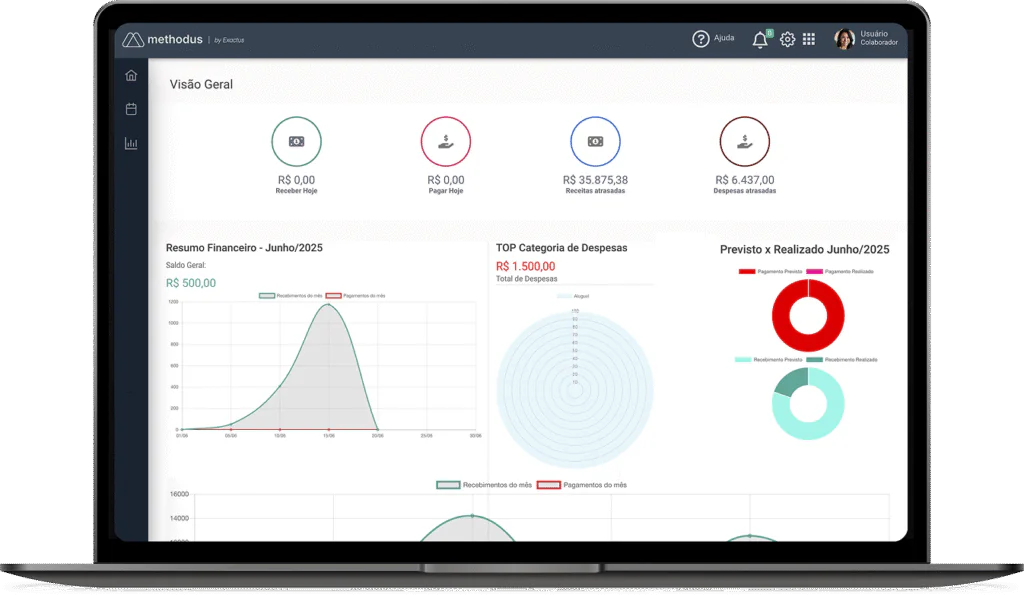The image size is (1024, 595).
Task: Toggle Recebimento Realizado legend
Action: [842, 360]
